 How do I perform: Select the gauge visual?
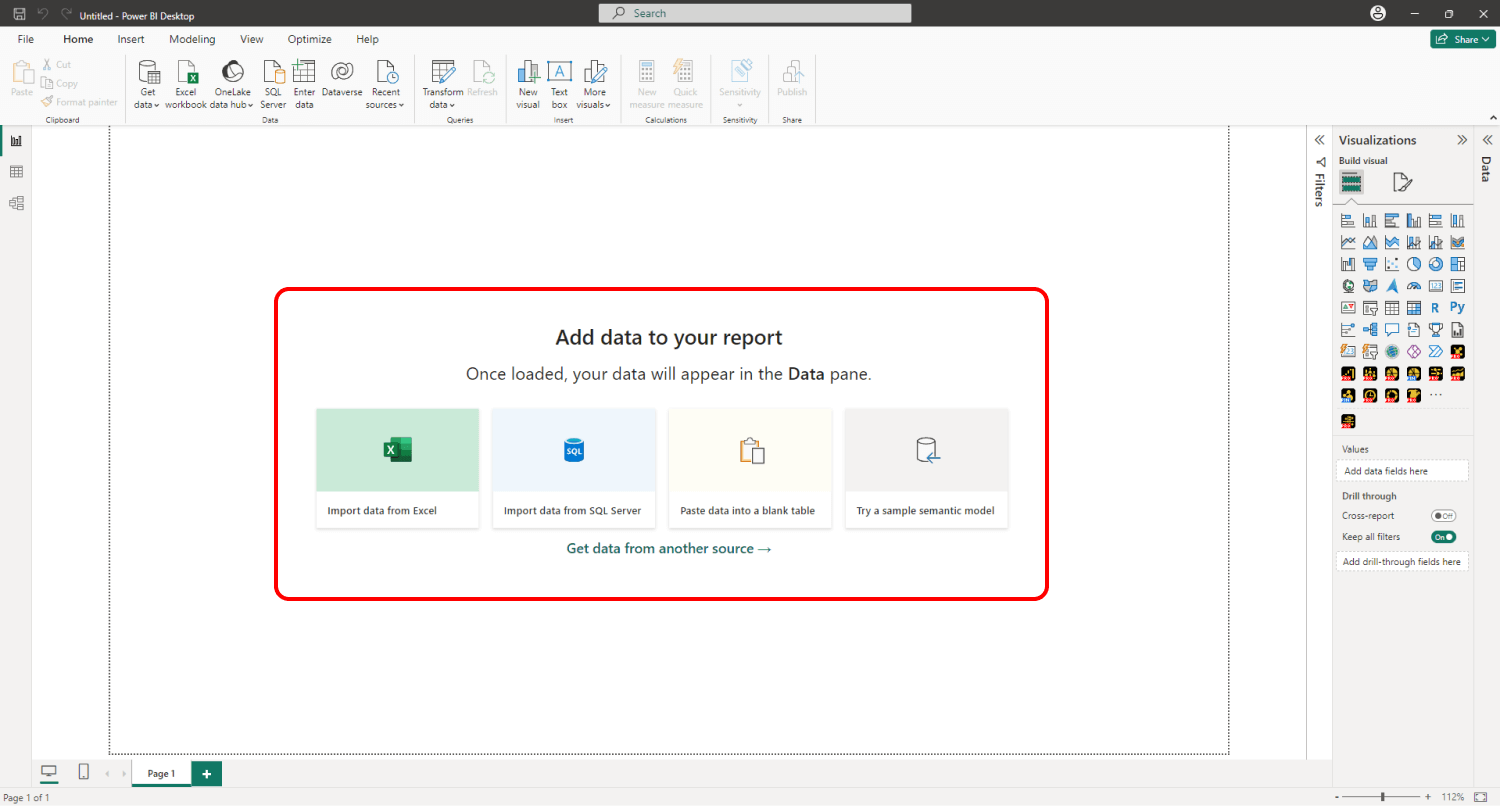point(1414,286)
